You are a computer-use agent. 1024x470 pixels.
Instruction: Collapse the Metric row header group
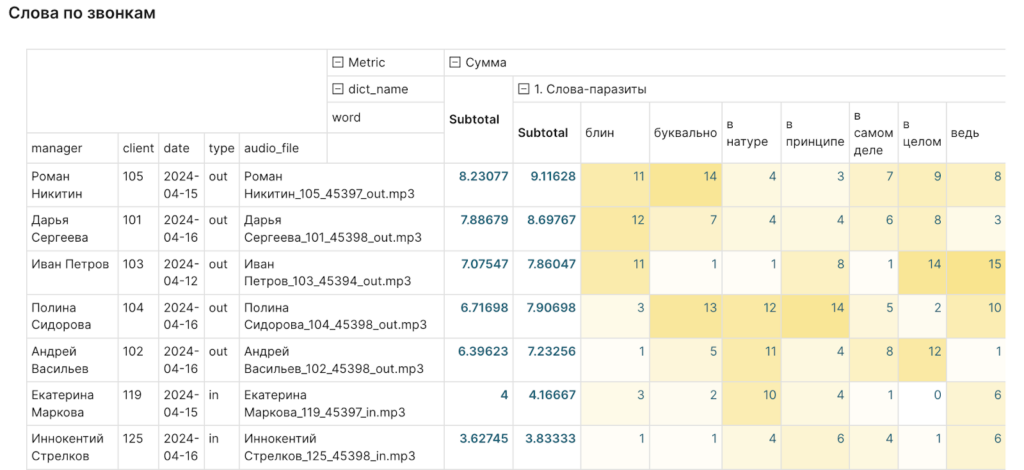[338, 63]
